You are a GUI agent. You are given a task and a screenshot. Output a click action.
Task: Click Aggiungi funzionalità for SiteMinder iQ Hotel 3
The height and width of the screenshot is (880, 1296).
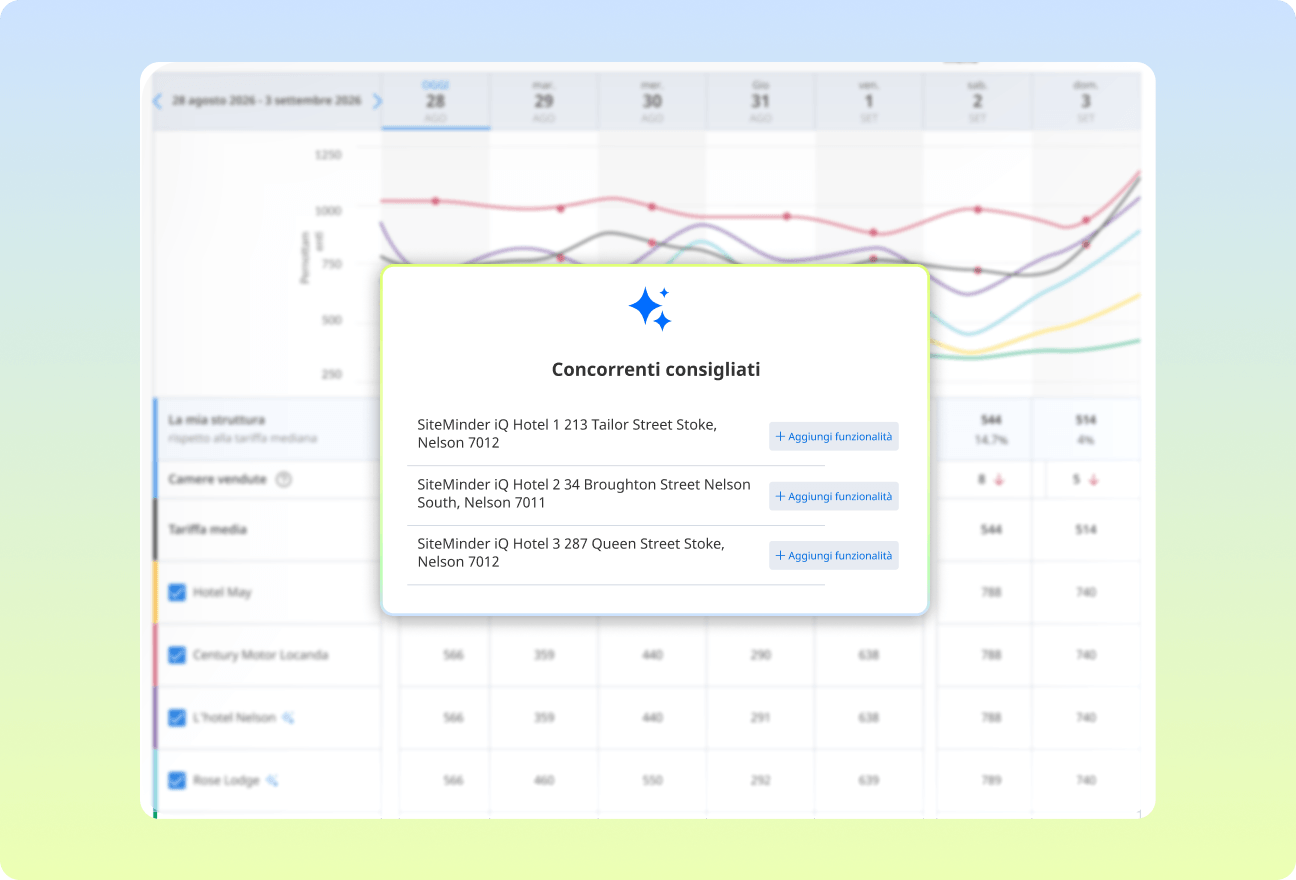[833, 556]
